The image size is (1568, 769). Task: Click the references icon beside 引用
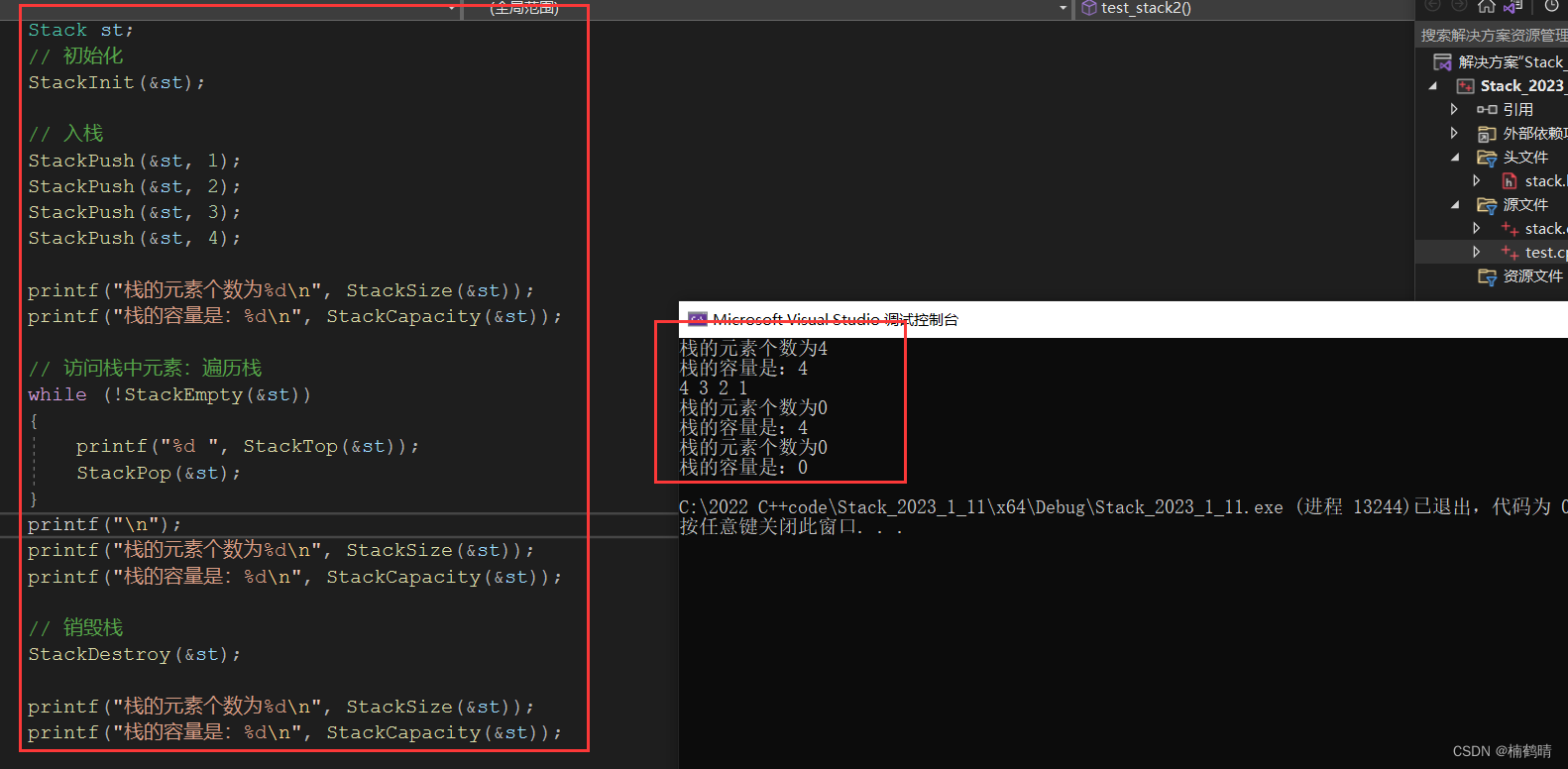click(1487, 110)
